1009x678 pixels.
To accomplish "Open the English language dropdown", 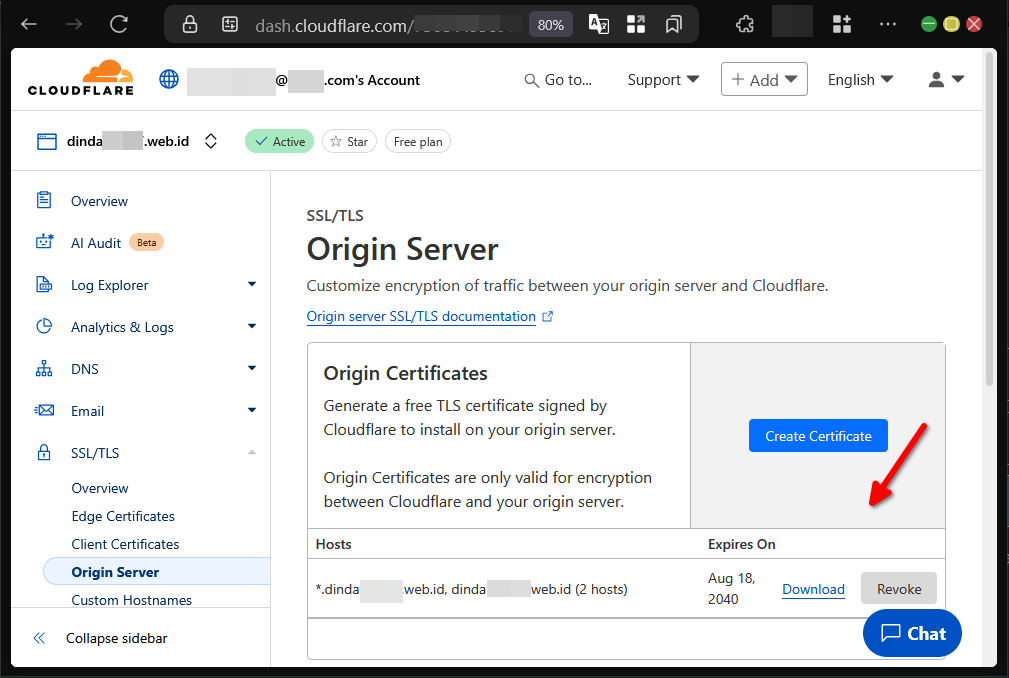I will pyautogui.click(x=860, y=80).
